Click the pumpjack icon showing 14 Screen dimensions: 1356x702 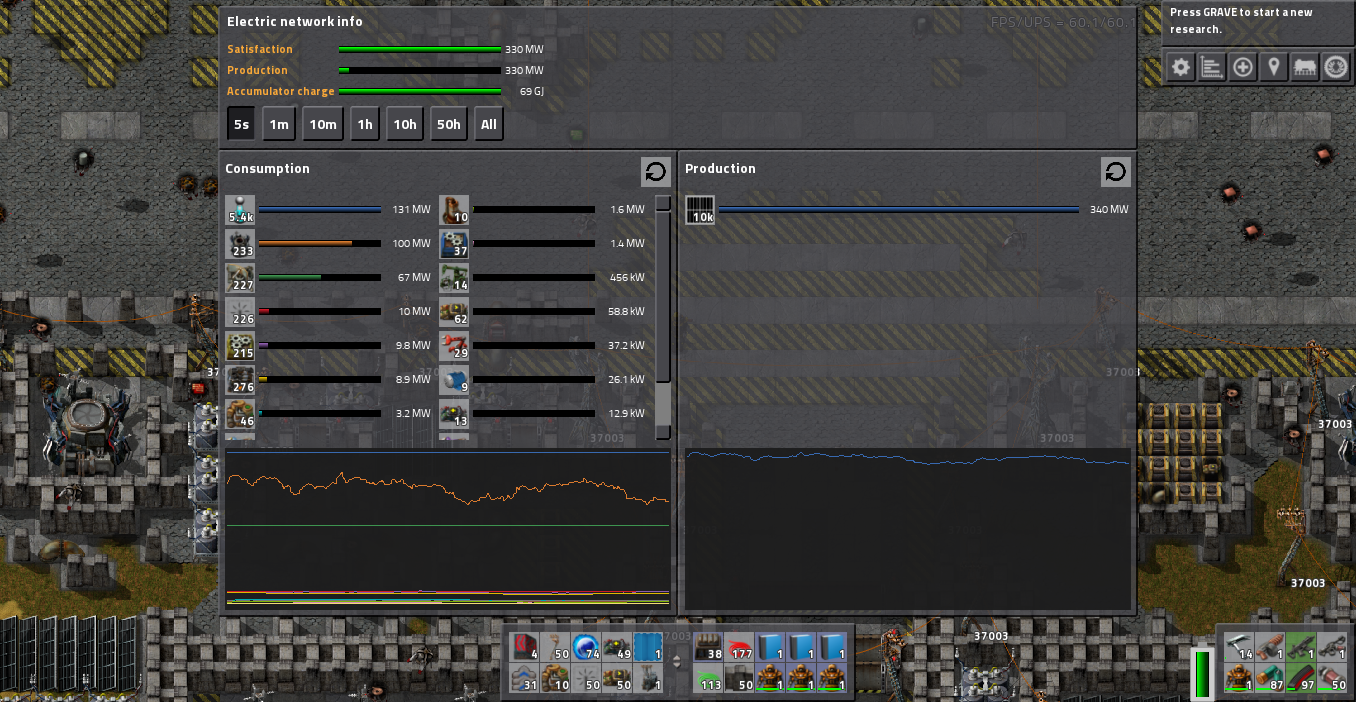click(454, 278)
